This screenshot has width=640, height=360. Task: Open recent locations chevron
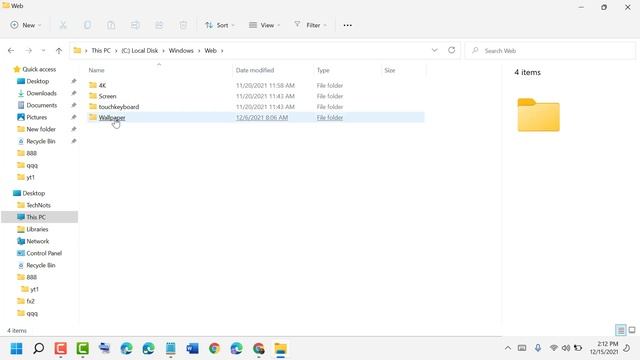coord(43,51)
